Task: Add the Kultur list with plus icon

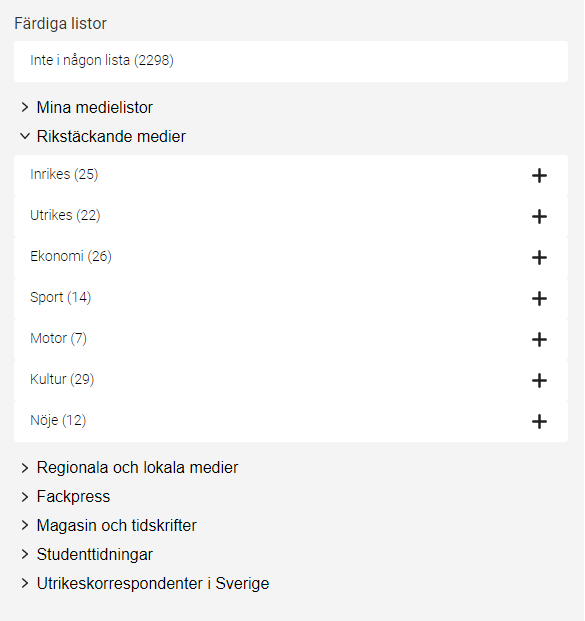Action: (x=539, y=381)
